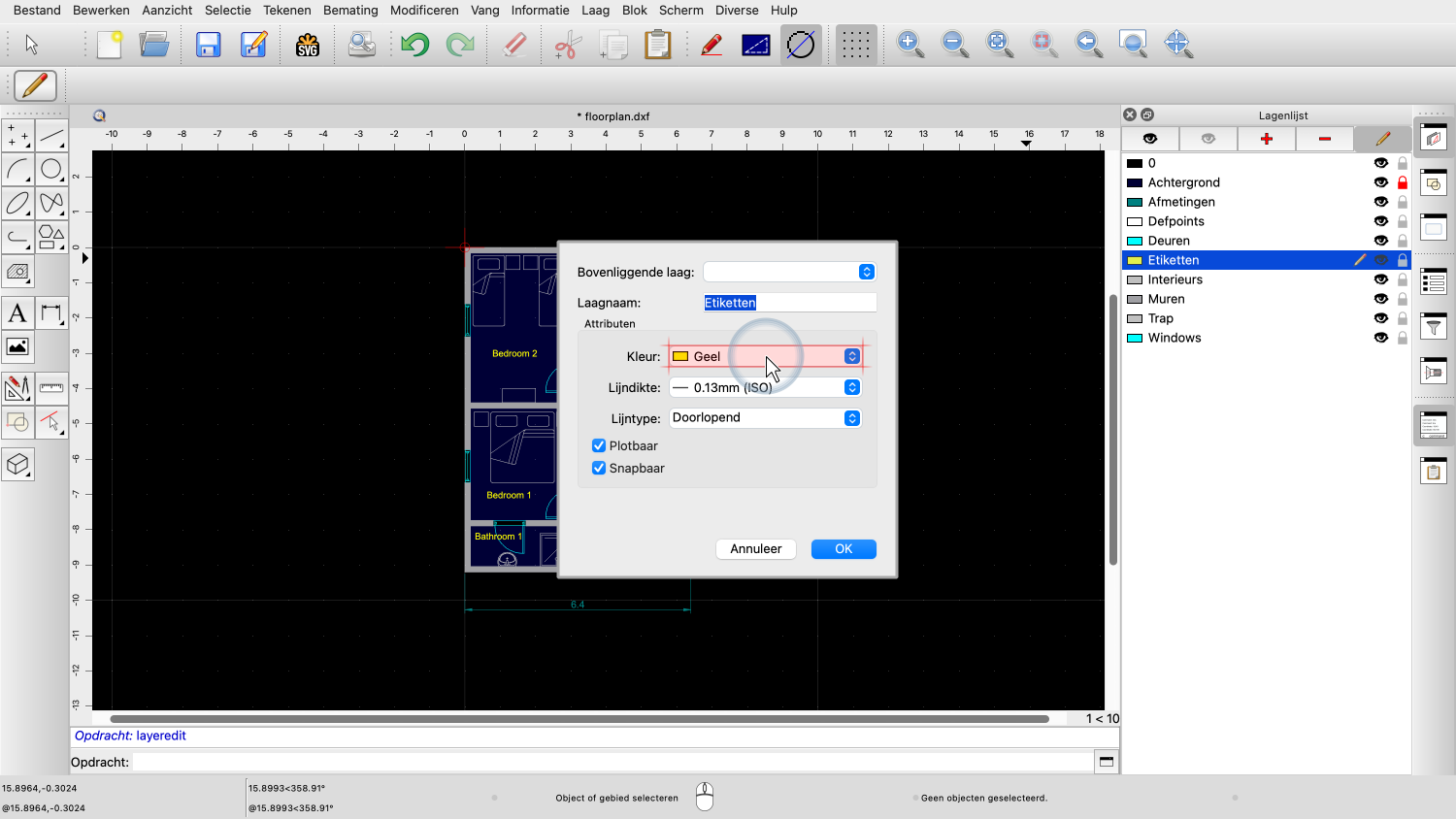Click the SVG export icon in toolbar
Screen dimensions: 1456x819
[x=308, y=45]
